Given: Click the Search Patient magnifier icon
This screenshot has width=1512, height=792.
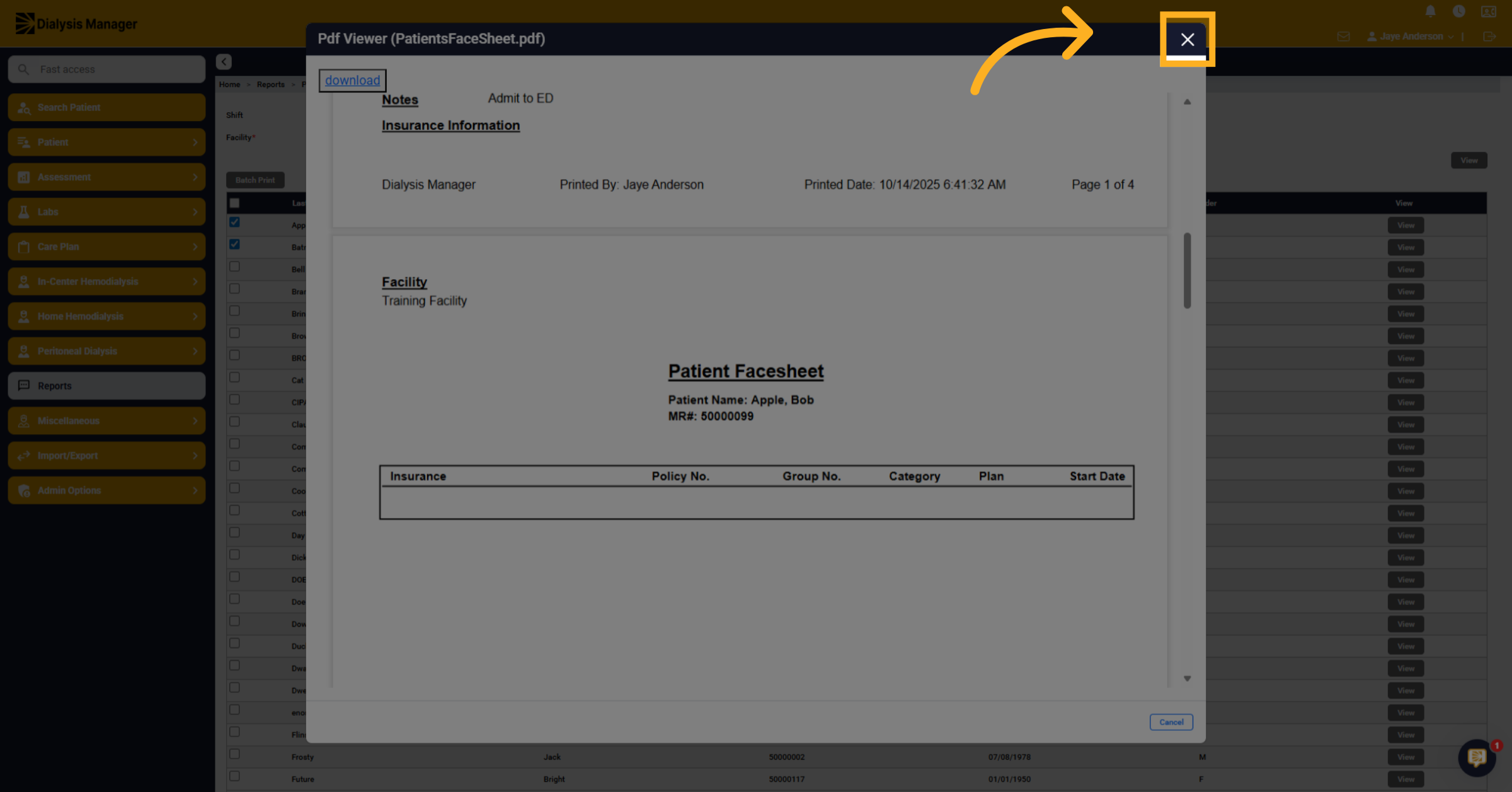Looking at the screenshot, I should tap(24, 108).
